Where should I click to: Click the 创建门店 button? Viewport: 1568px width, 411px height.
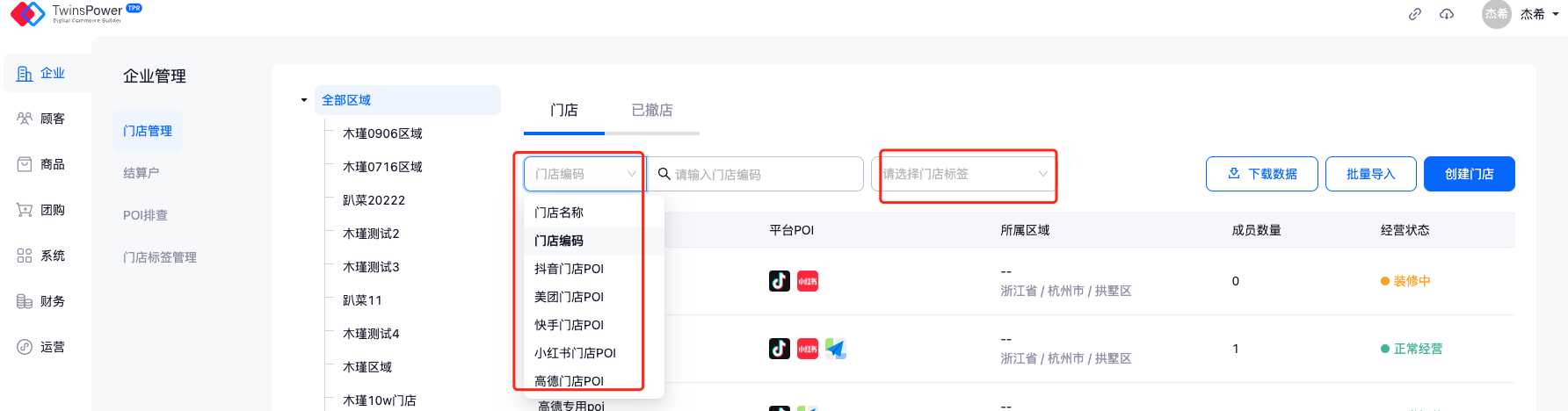click(1469, 174)
